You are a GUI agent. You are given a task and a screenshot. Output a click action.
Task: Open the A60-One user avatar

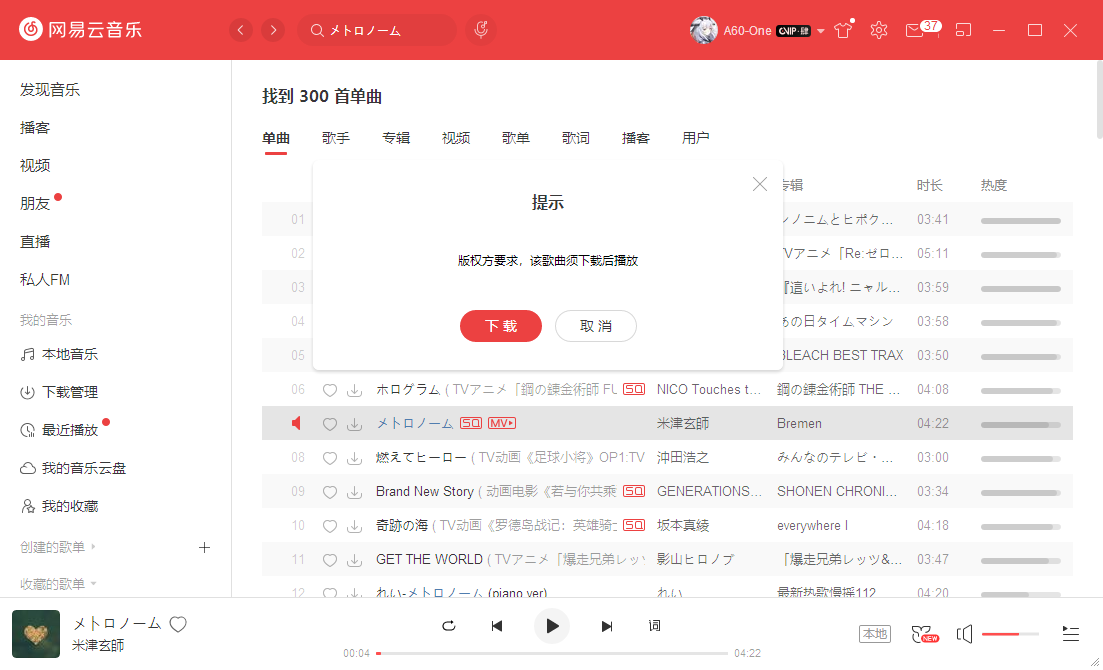pos(703,30)
